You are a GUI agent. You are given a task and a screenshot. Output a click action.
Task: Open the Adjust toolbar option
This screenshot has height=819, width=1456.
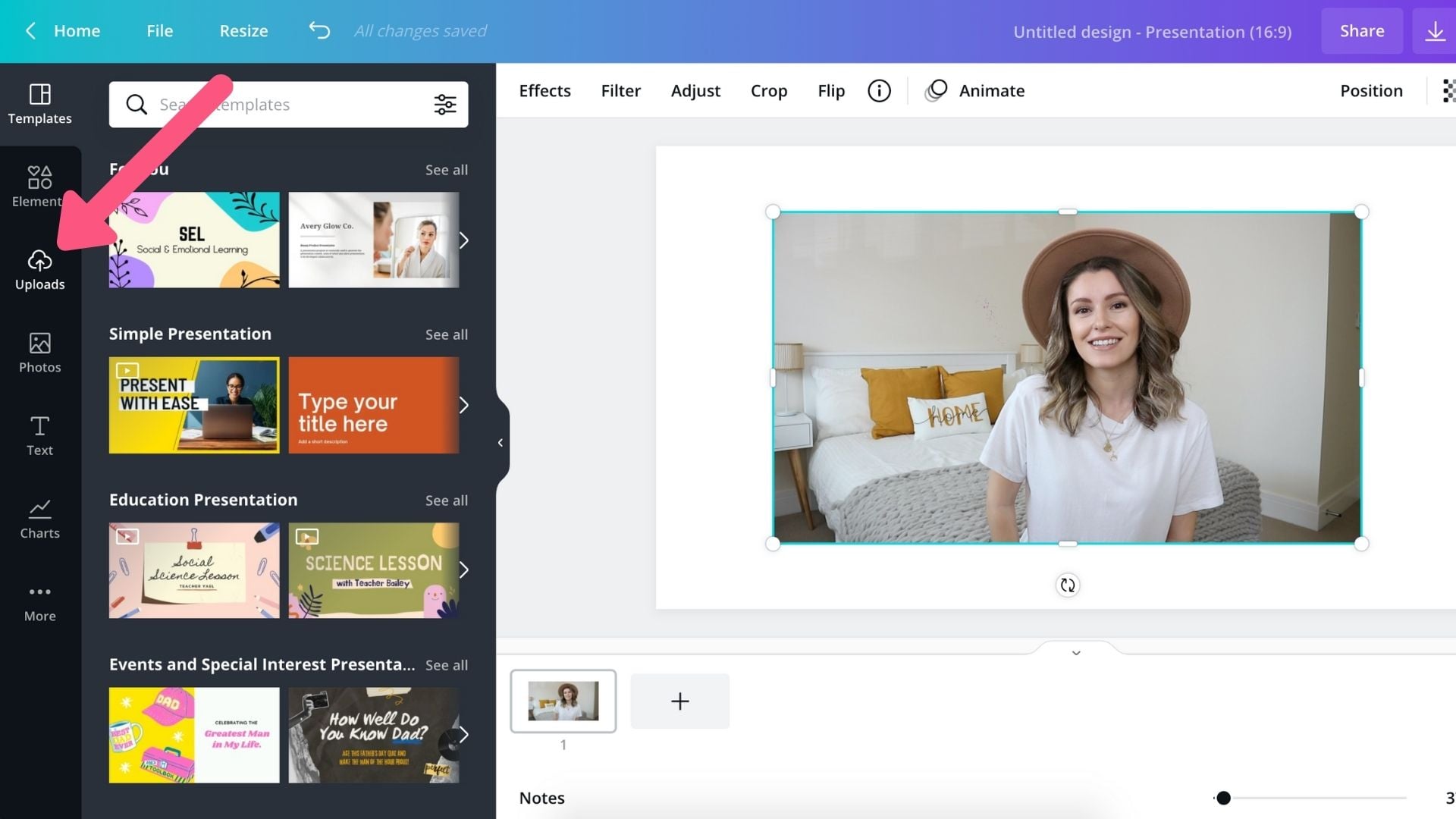point(695,91)
